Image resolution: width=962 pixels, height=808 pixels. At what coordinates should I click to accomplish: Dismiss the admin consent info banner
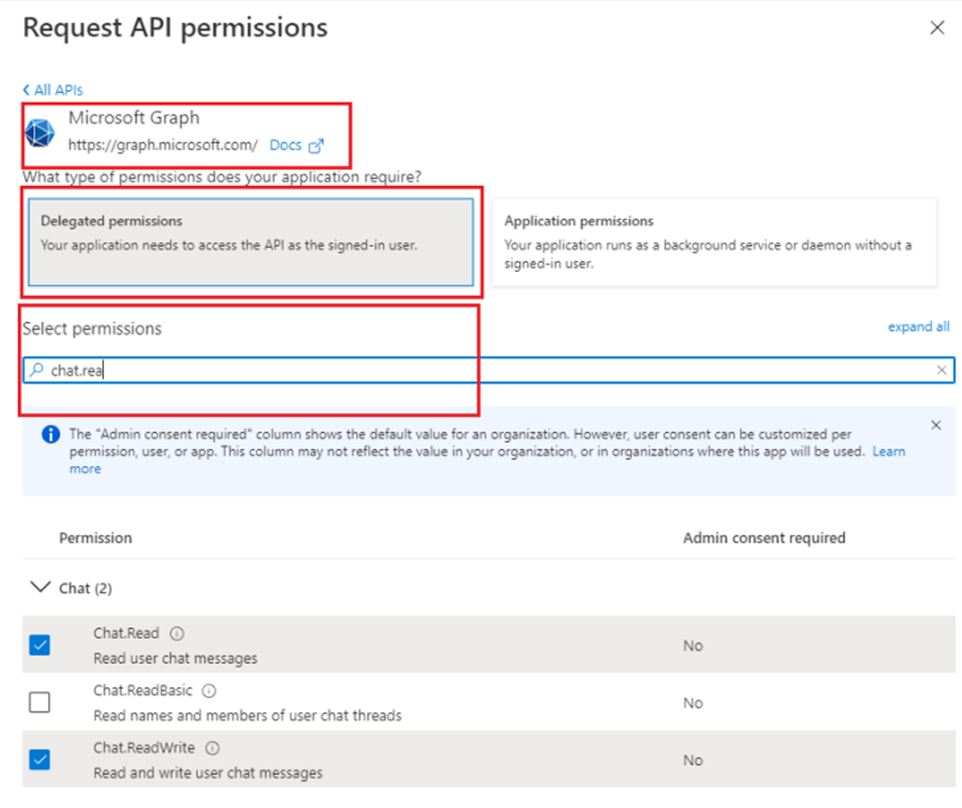click(x=936, y=425)
